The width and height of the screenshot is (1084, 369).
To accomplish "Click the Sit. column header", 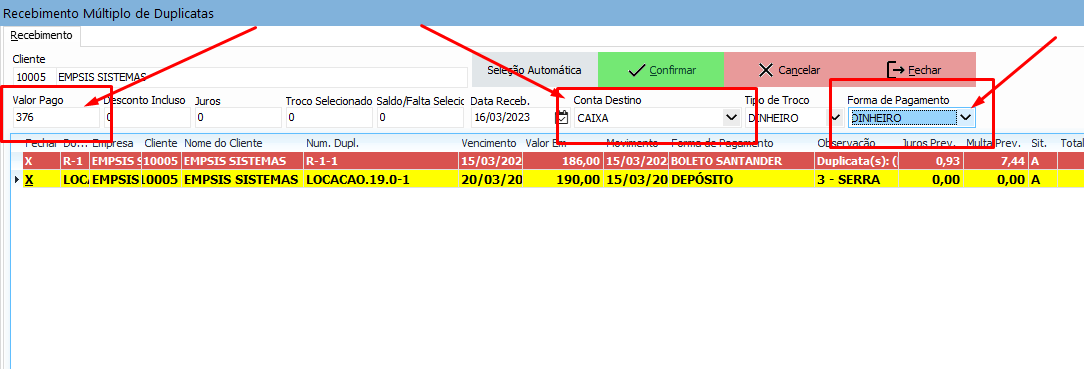I will (x=1043, y=143).
